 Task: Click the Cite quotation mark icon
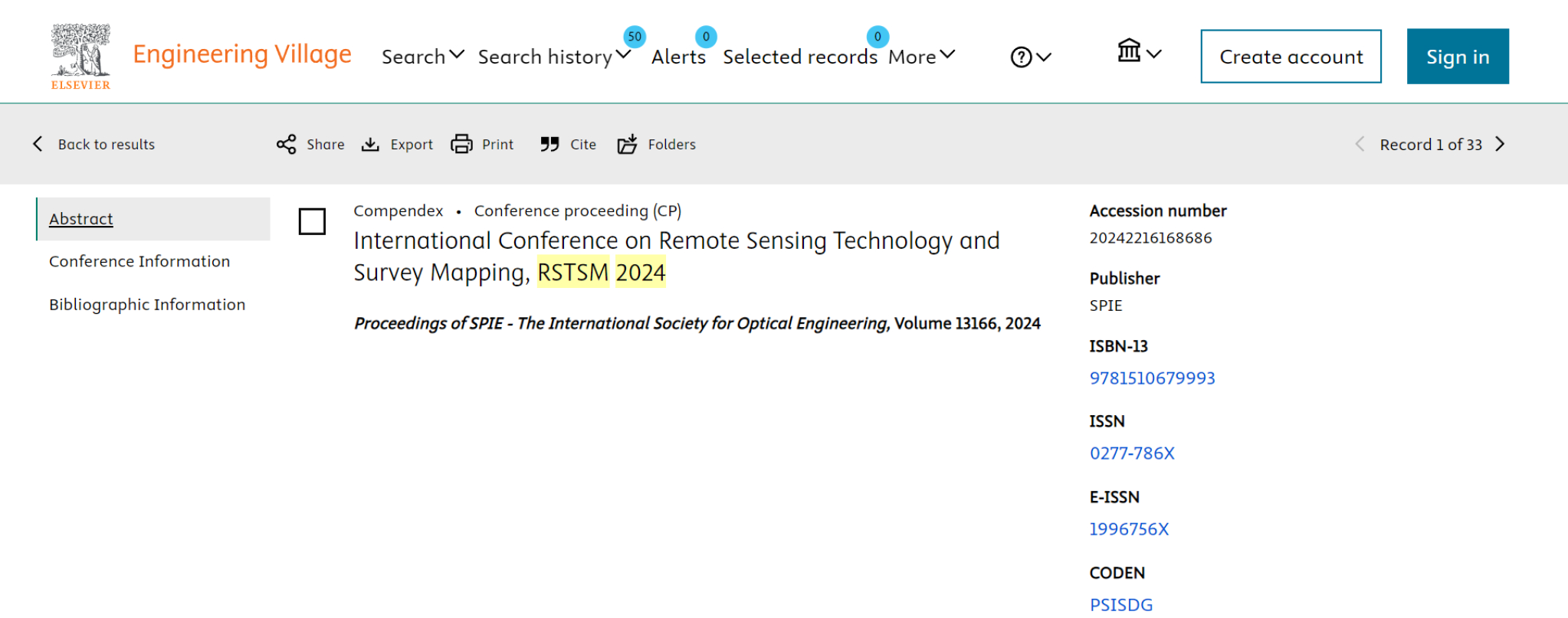pos(549,145)
